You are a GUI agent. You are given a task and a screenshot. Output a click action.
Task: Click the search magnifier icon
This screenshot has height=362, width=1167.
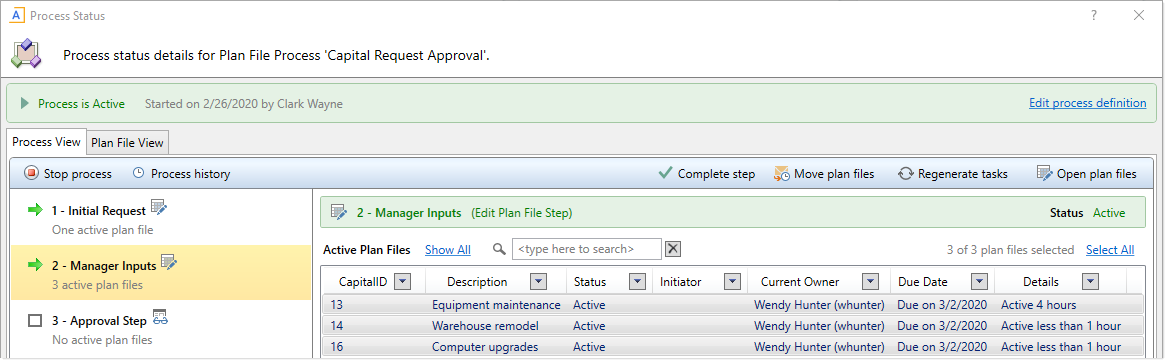tap(499, 249)
